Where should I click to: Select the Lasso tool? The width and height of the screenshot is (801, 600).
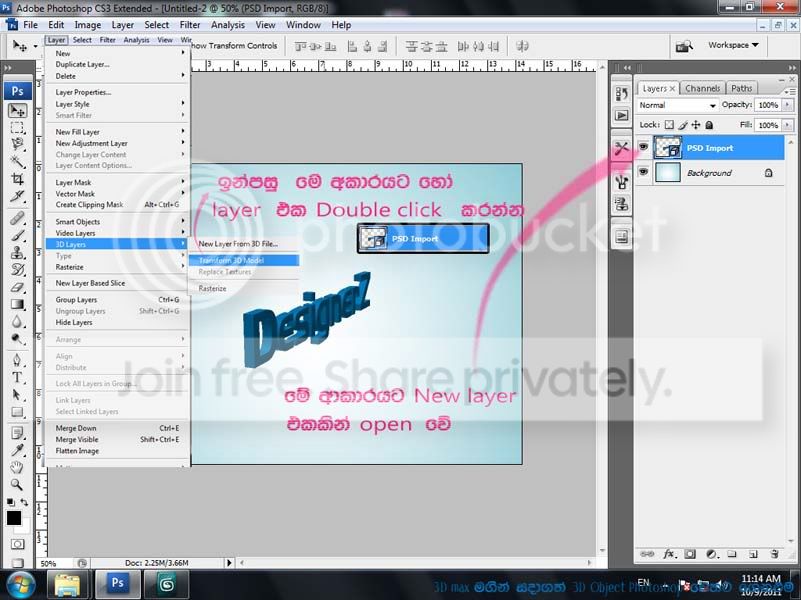click(x=17, y=145)
